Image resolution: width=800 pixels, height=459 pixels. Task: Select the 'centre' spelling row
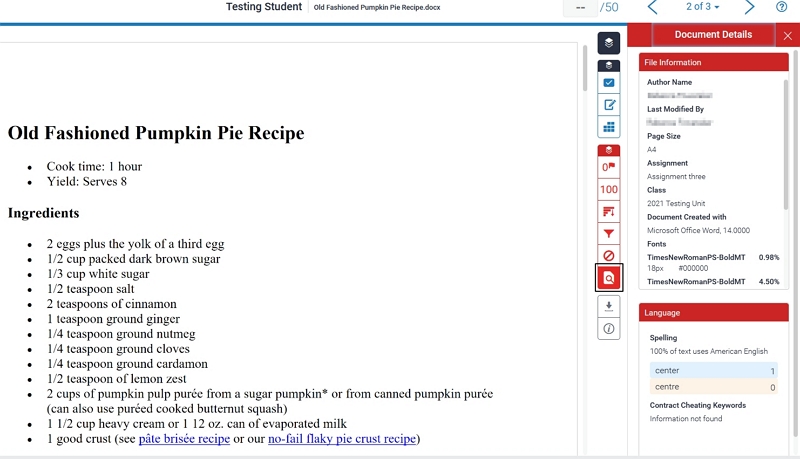coord(714,387)
